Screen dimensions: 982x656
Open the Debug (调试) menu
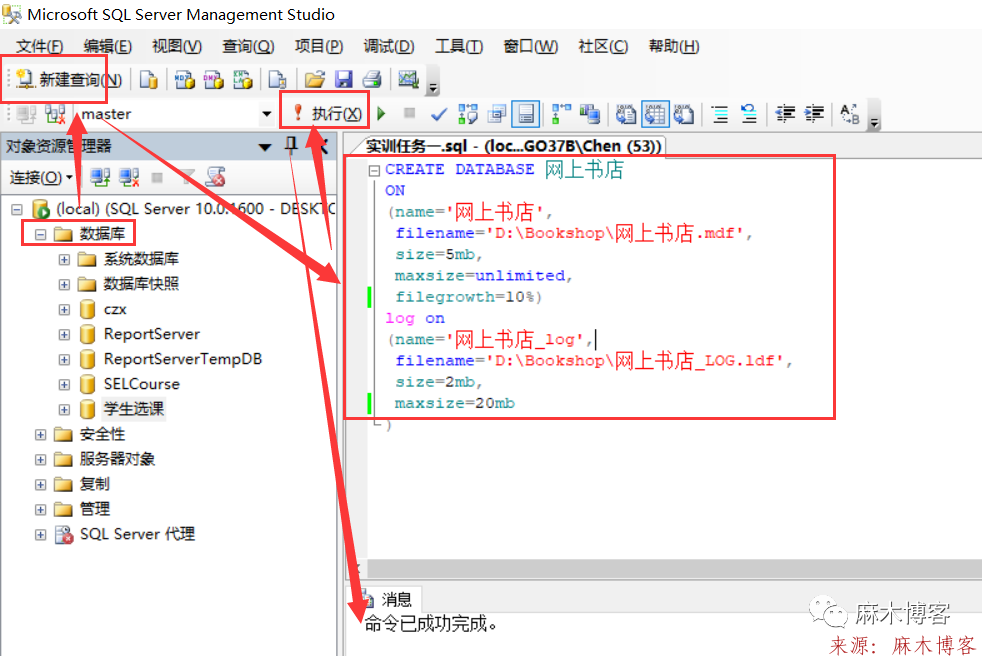(x=389, y=46)
